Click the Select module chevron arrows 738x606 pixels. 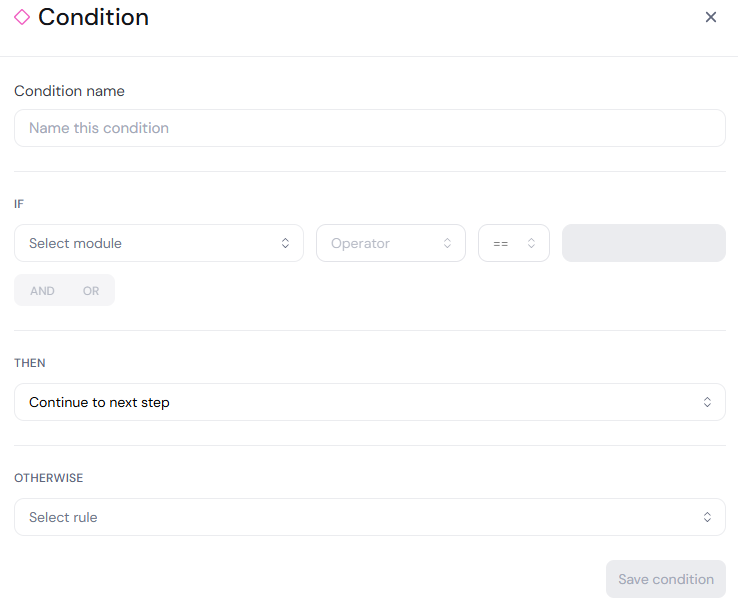tap(285, 243)
